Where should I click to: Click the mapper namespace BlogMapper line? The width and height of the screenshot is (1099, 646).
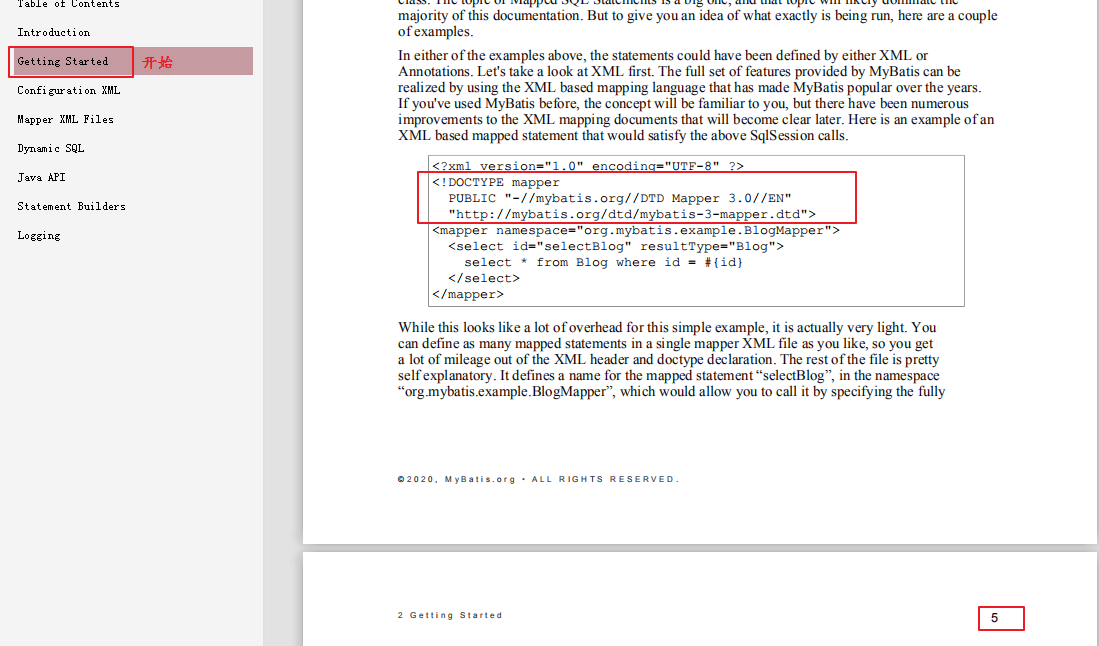pyautogui.click(x=636, y=231)
